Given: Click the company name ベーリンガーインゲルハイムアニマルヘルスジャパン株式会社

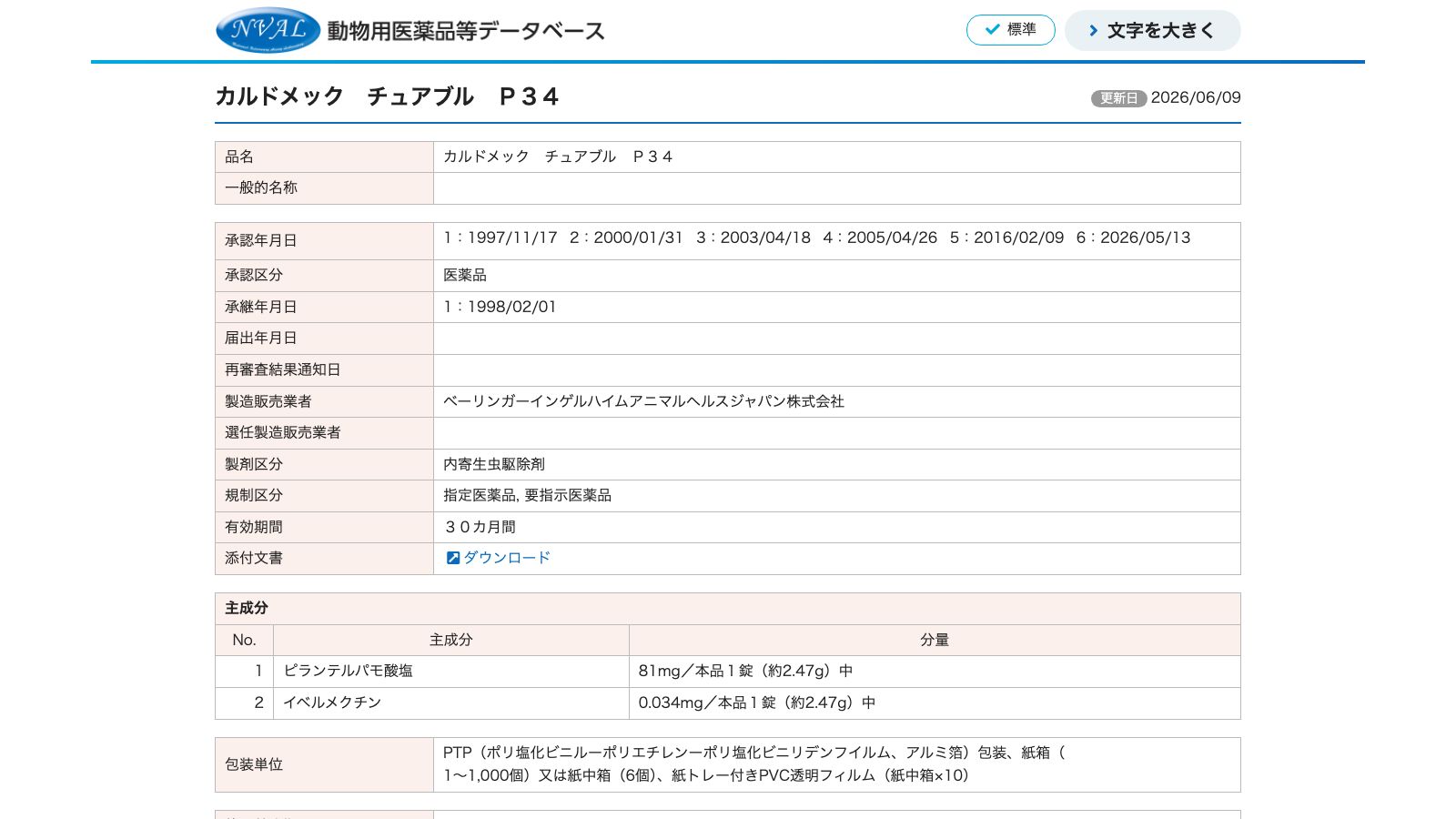Looking at the screenshot, I should (643, 401).
